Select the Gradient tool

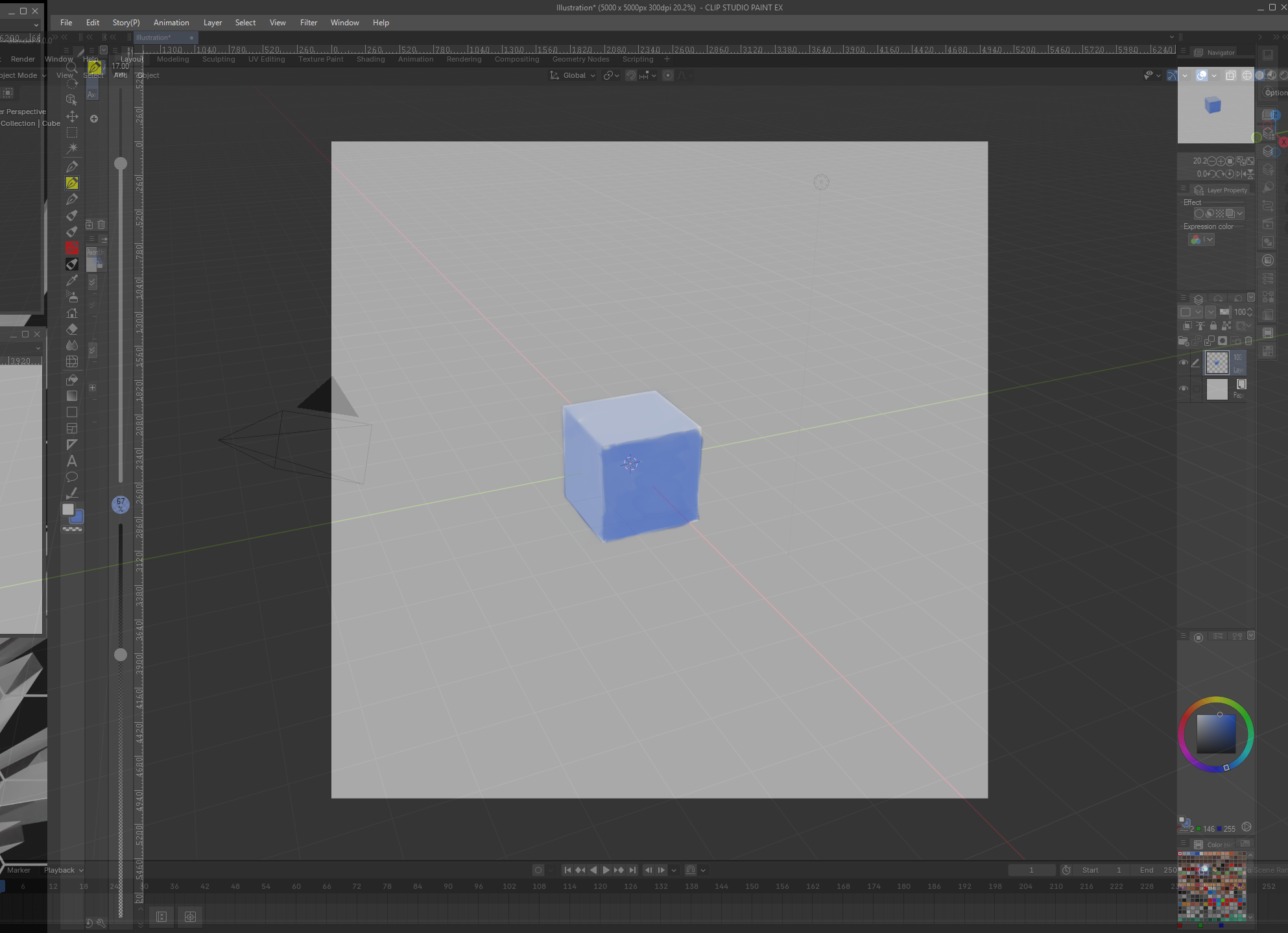[72, 396]
